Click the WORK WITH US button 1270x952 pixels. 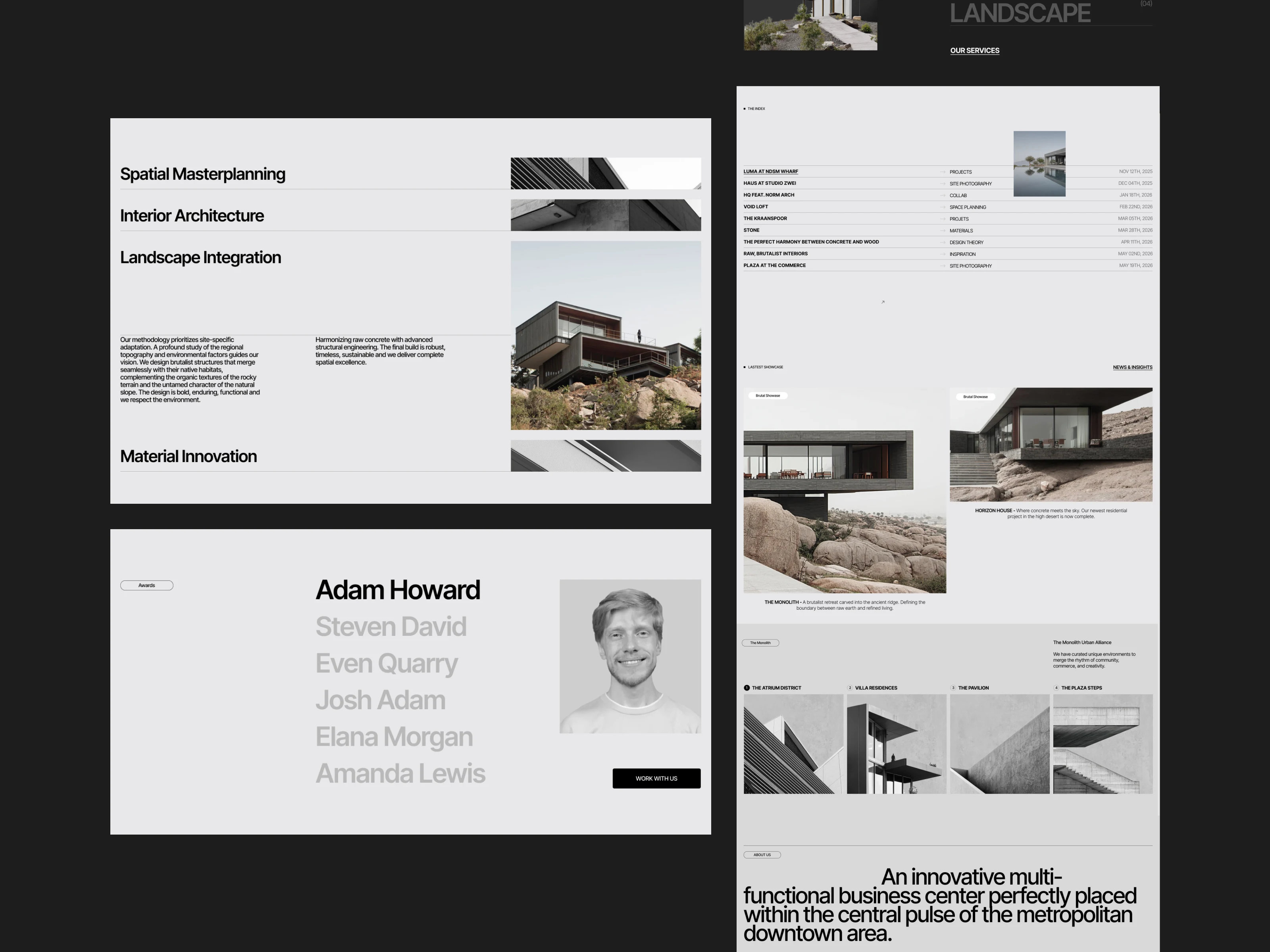click(656, 779)
